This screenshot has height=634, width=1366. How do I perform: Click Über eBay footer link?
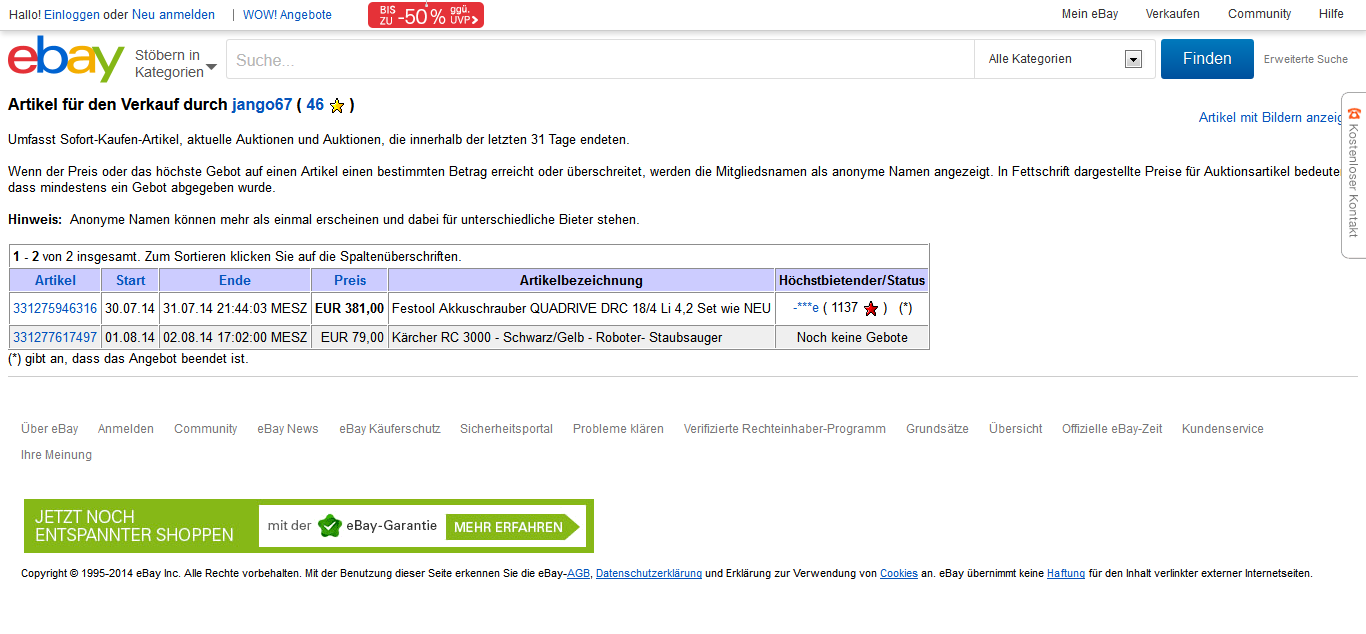click(50, 429)
